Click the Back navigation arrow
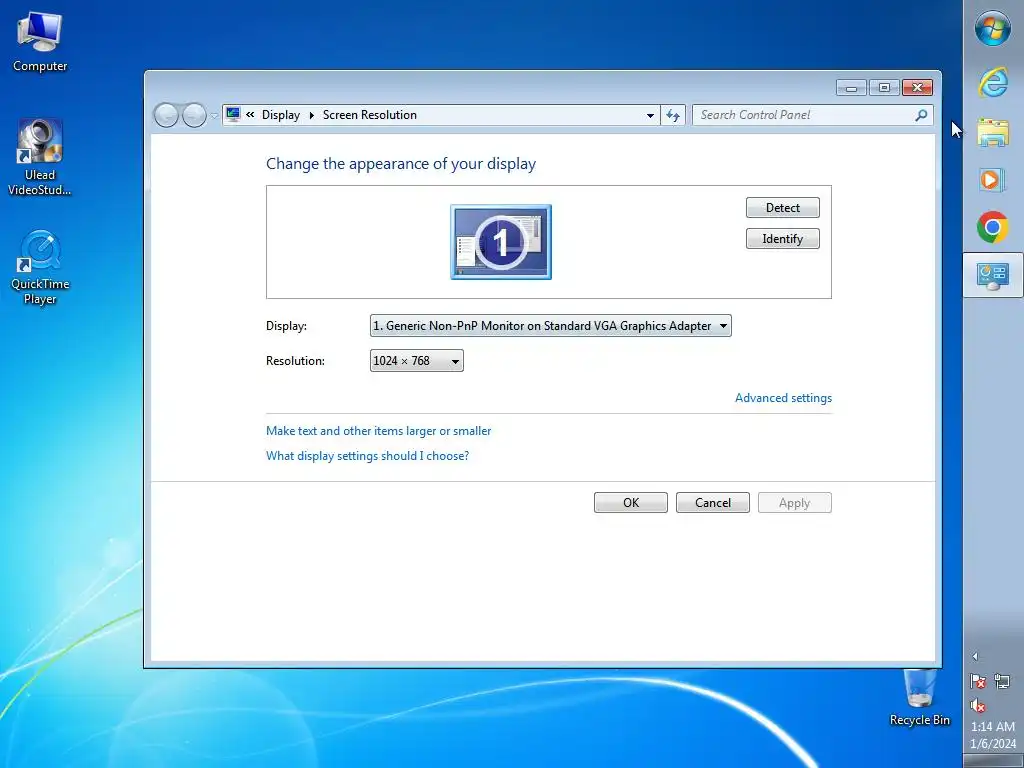This screenshot has width=1024, height=768. 166,116
